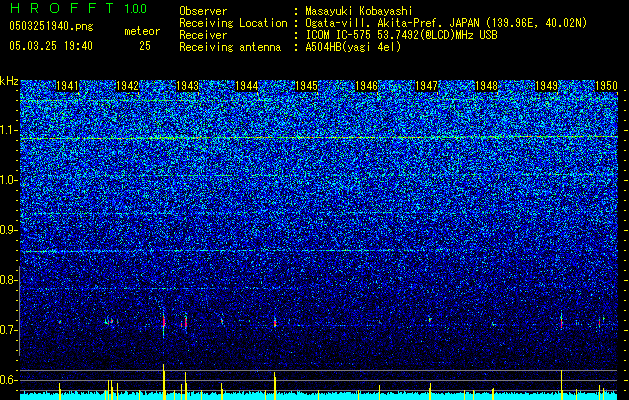Click the 1.1 frequency axis label
The width and height of the screenshot is (629, 400).
point(7,130)
